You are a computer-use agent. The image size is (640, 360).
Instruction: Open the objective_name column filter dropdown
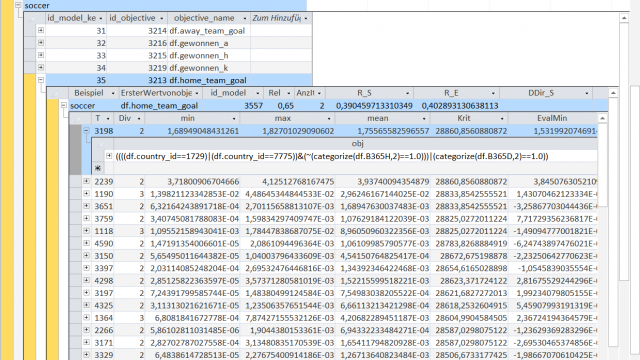tap(245, 18)
